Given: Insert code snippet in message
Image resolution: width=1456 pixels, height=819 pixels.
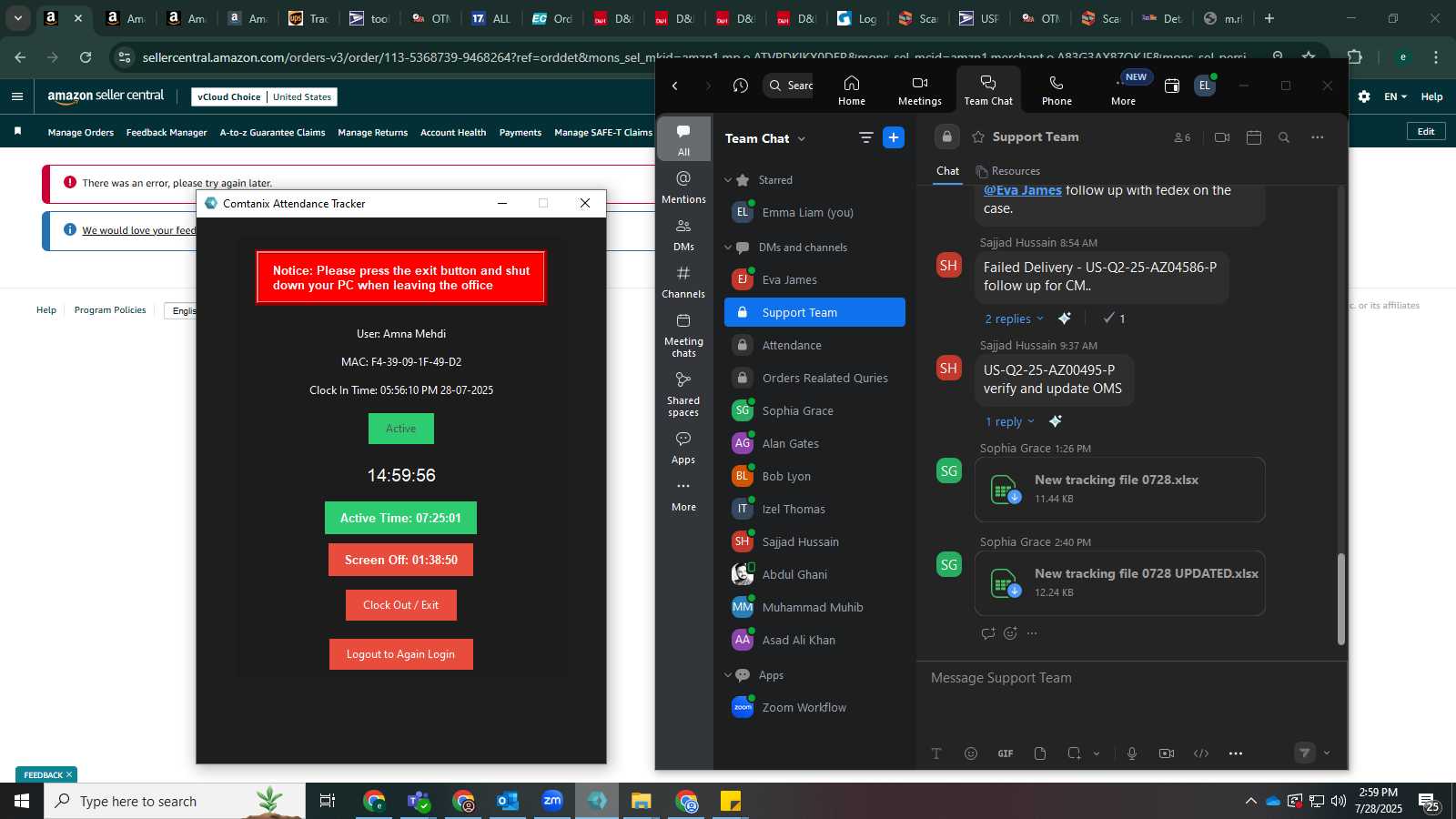Looking at the screenshot, I should 1201,753.
